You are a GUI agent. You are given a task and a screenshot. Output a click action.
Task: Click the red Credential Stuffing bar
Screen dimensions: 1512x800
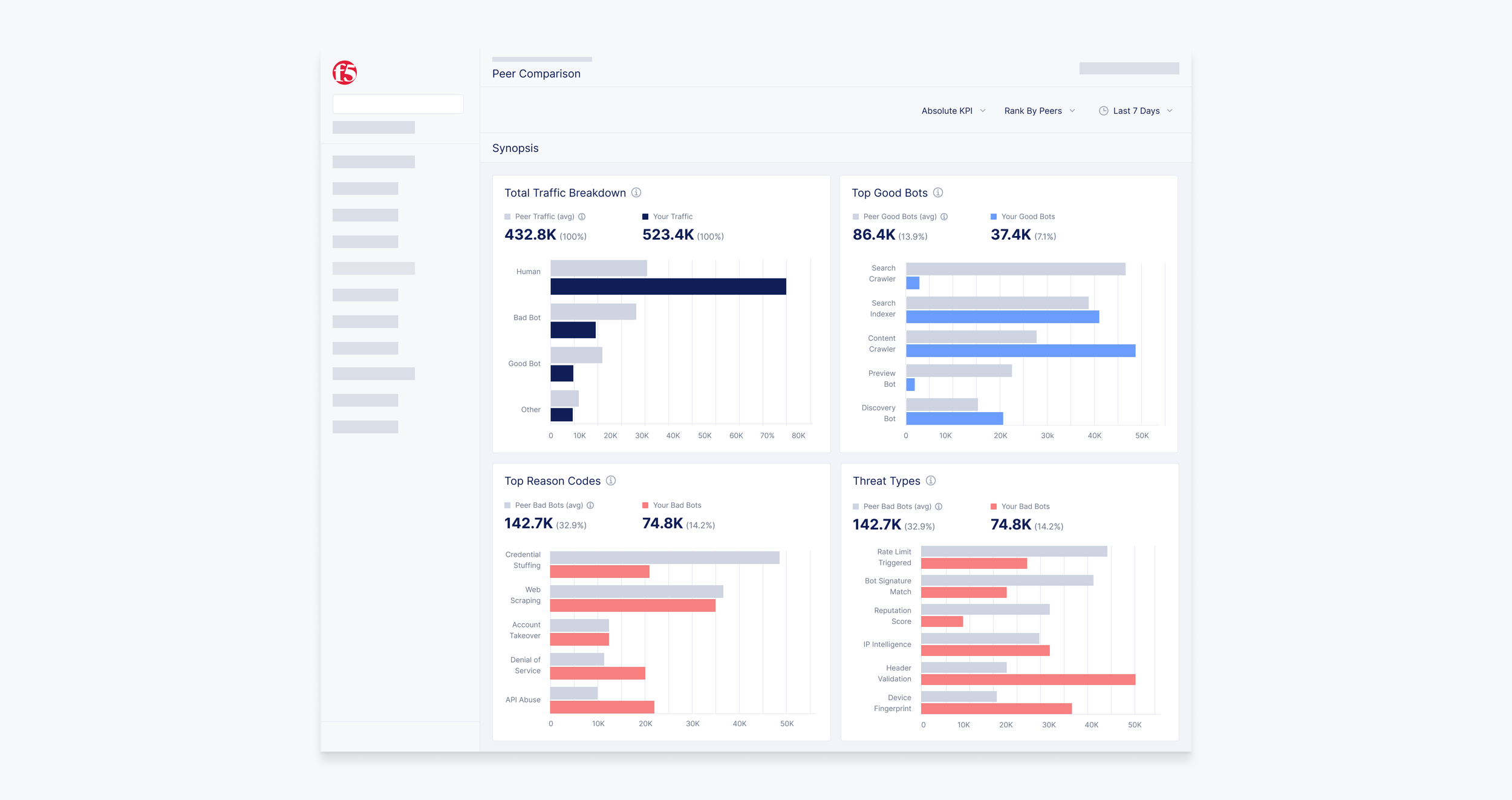click(600, 572)
